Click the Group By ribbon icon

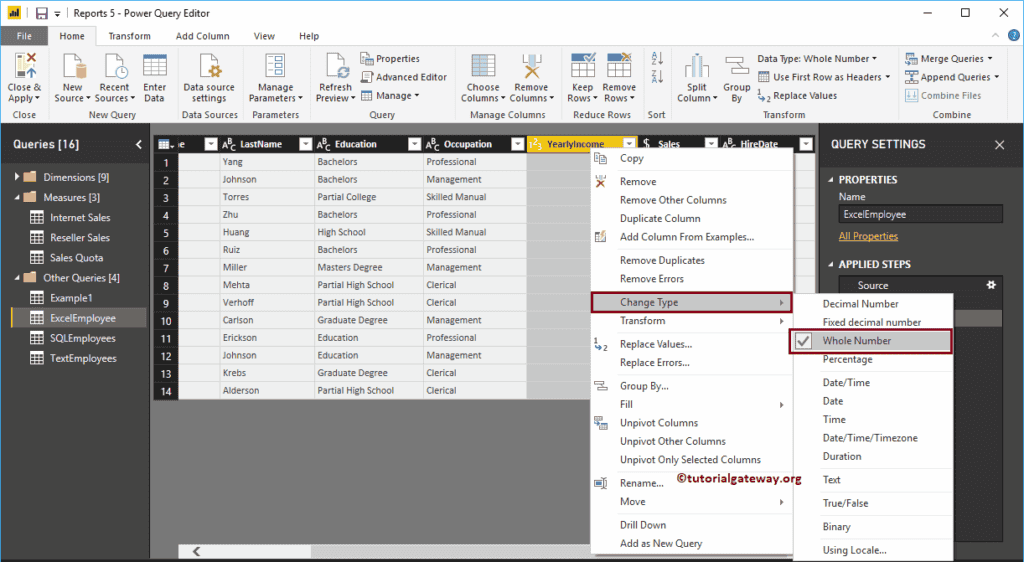pos(737,66)
